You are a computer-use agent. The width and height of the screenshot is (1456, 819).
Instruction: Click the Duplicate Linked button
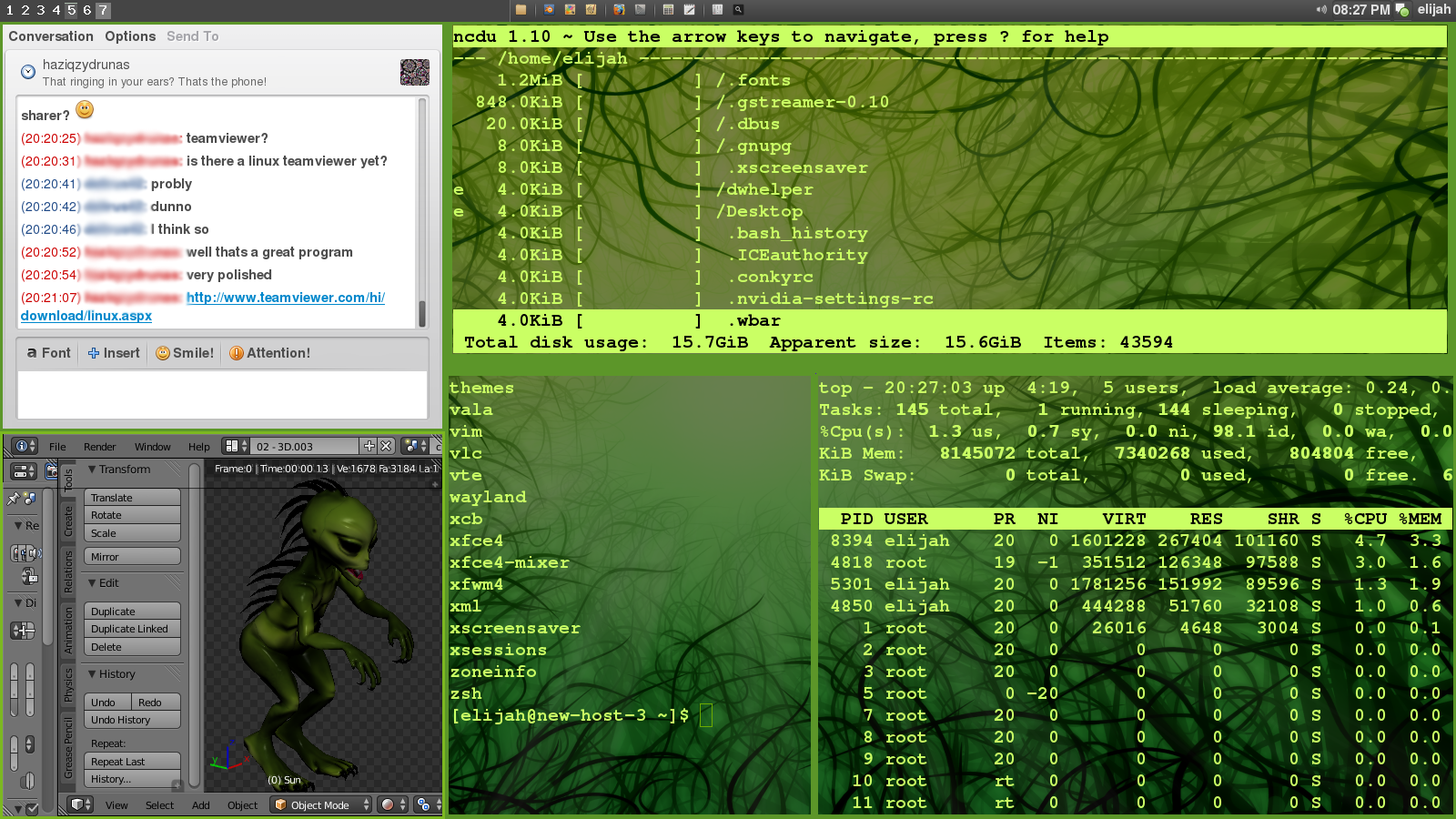[133, 629]
